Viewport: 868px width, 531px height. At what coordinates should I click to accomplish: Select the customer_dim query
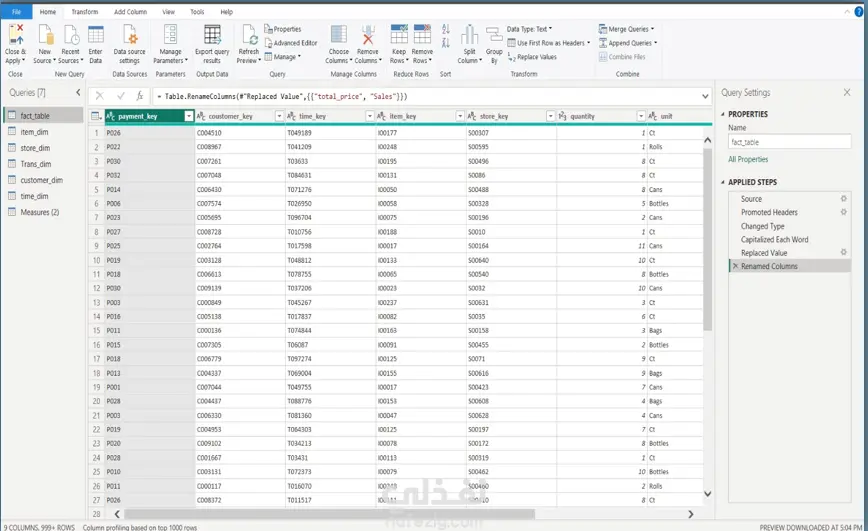coord(42,180)
